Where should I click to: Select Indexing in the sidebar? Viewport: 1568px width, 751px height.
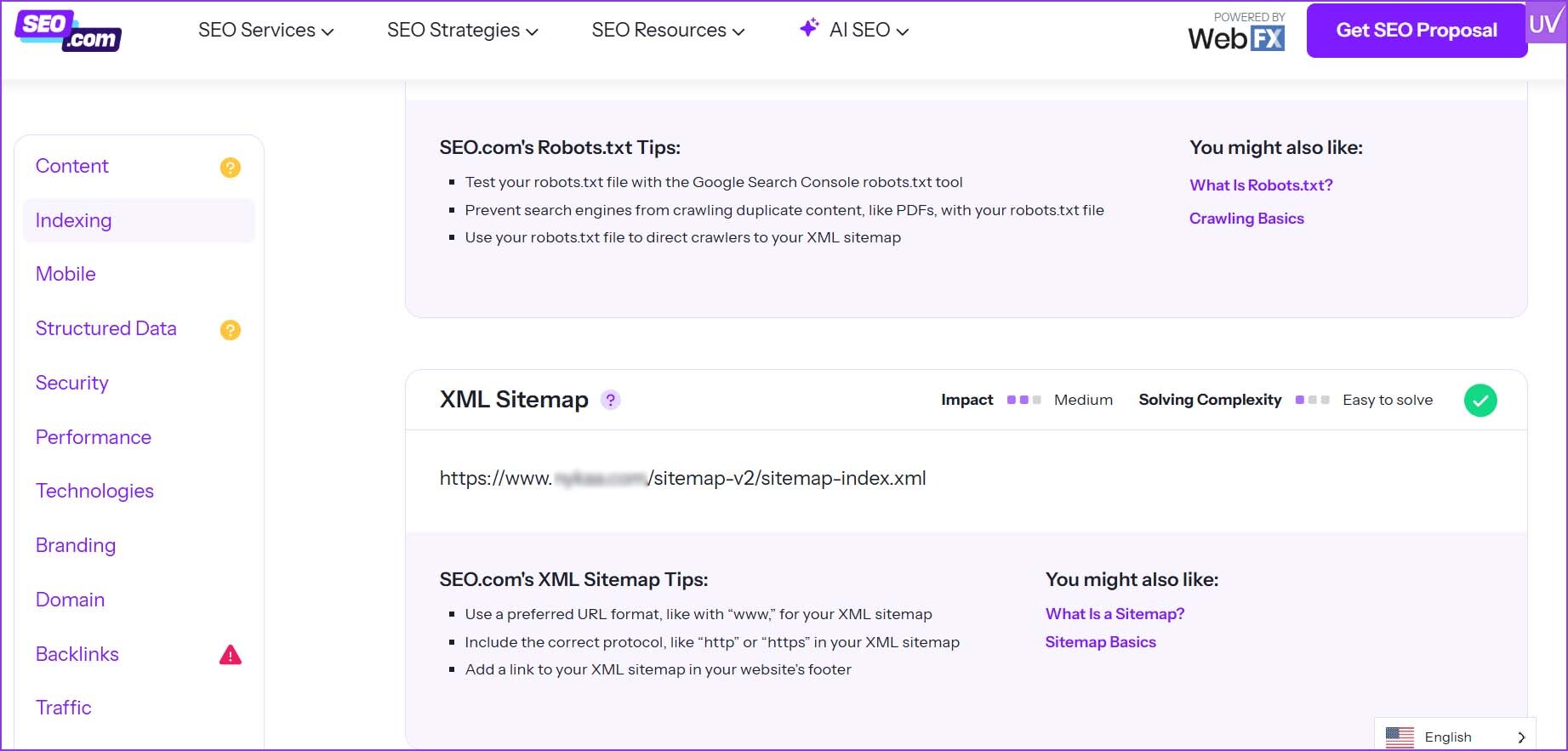point(139,220)
